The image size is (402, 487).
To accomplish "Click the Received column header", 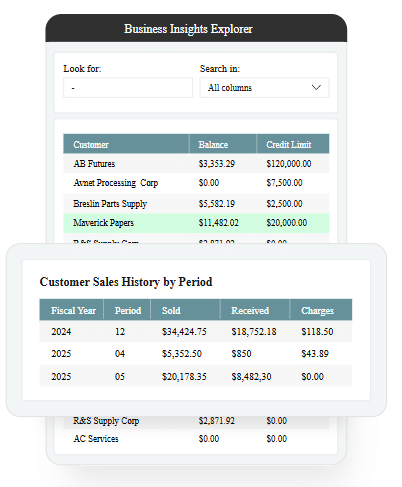I will pyautogui.click(x=255, y=311).
